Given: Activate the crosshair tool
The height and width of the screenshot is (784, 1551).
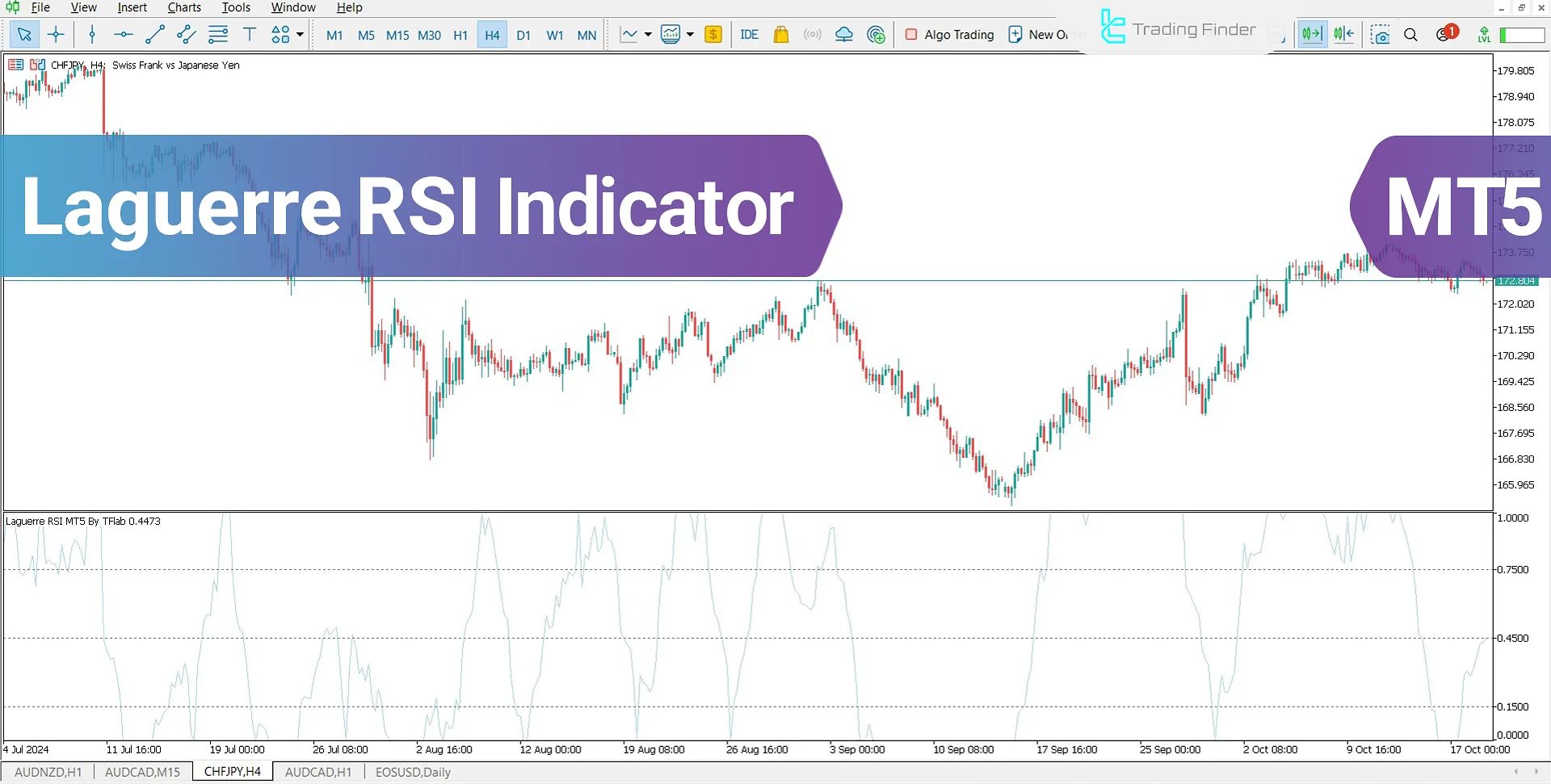Looking at the screenshot, I should coord(56,35).
